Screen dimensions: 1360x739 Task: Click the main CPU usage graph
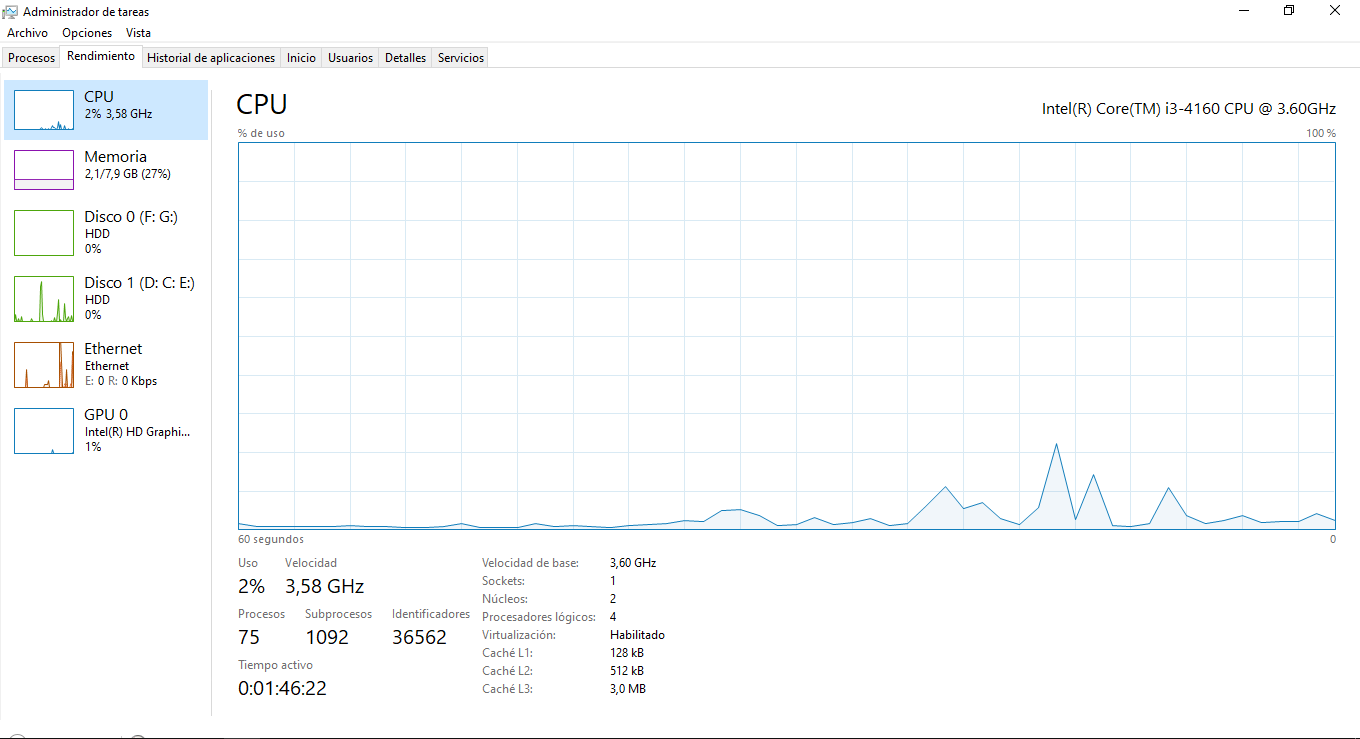point(787,335)
